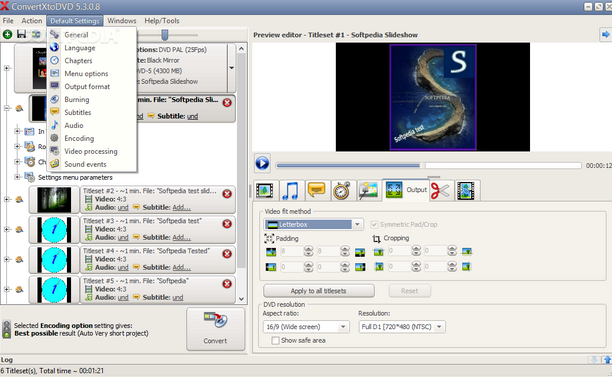
Task: Choose Encoding menu entry
Action: point(92,138)
